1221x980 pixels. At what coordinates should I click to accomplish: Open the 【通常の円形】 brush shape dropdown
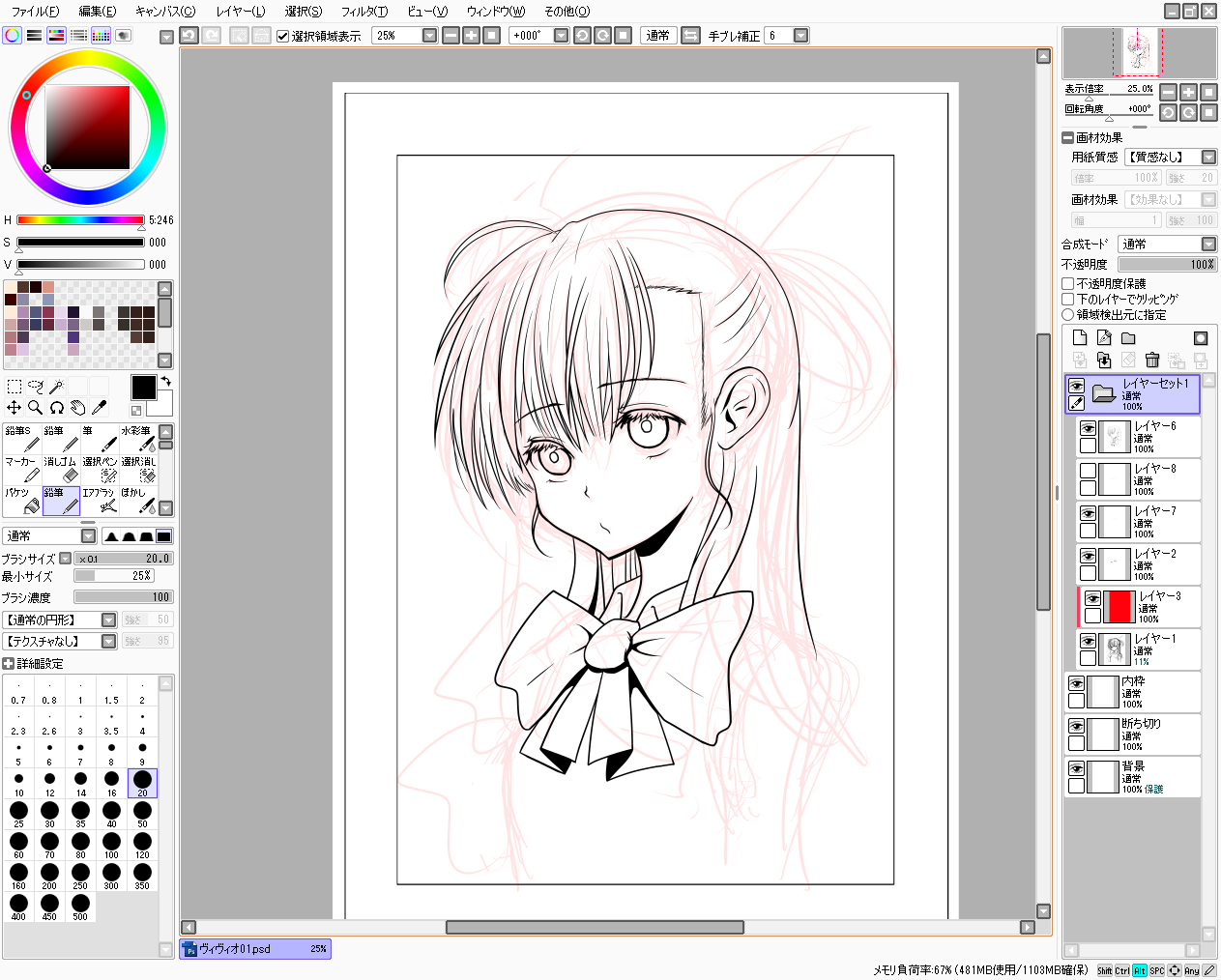108,620
